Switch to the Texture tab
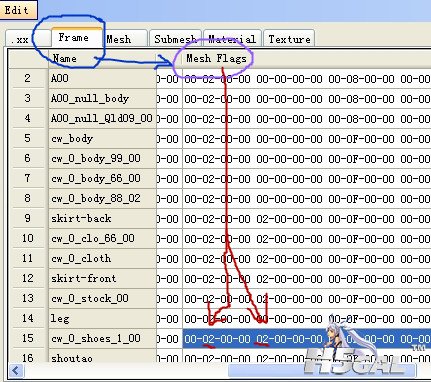This screenshot has width=431, height=382. [289, 39]
